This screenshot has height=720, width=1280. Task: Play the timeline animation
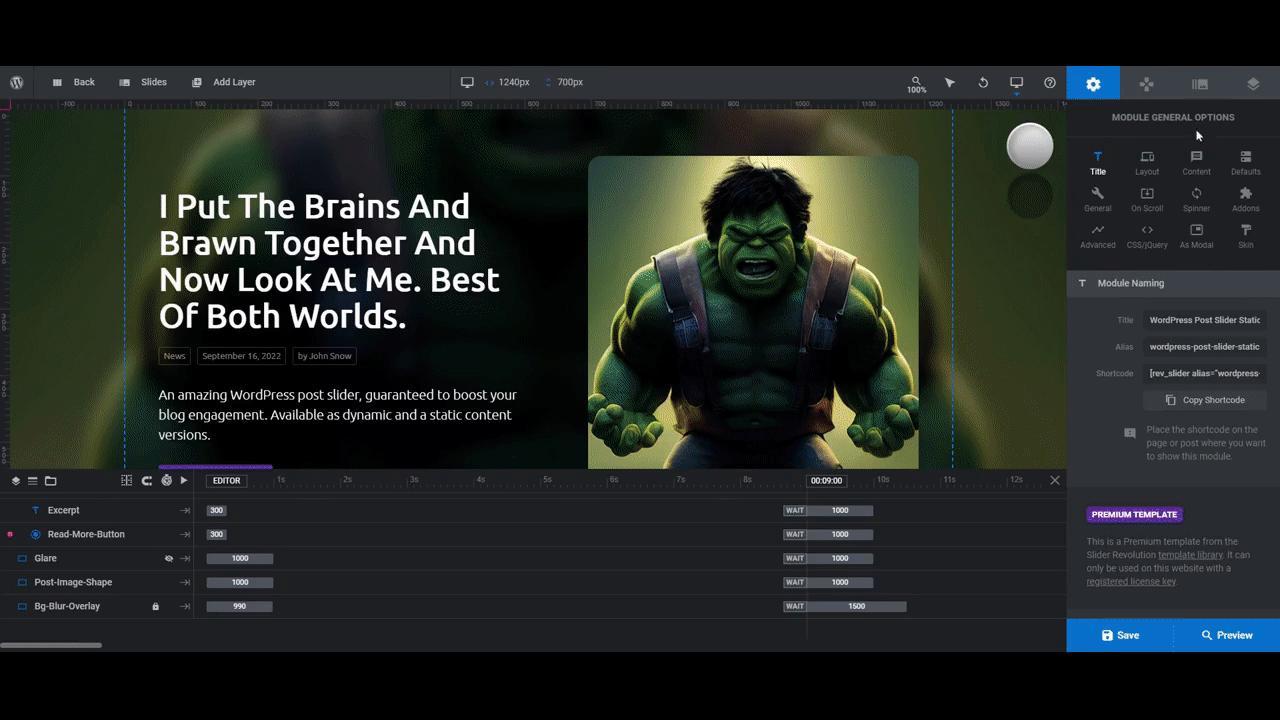pyautogui.click(x=184, y=481)
